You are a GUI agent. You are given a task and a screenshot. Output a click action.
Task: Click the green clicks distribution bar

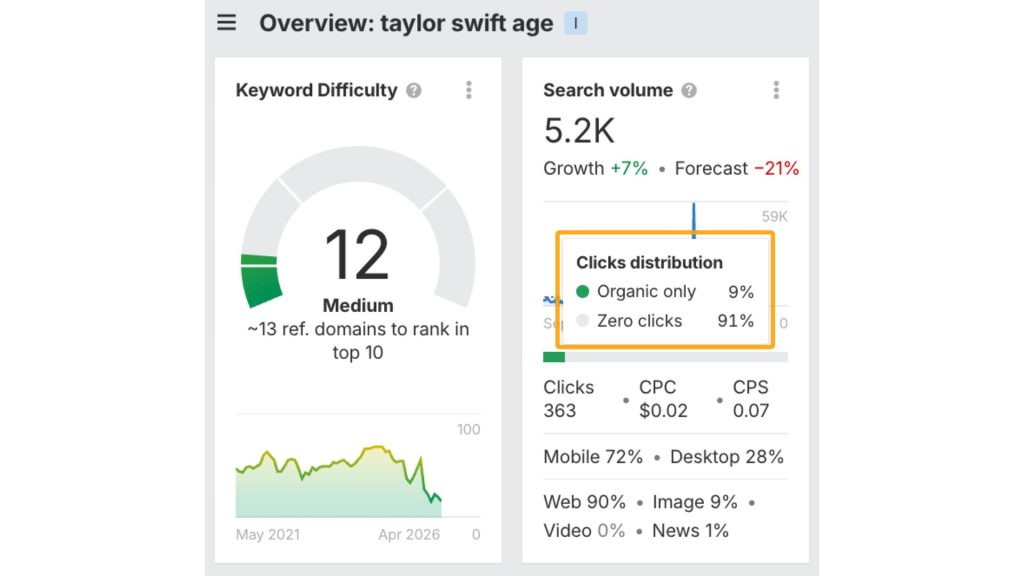point(554,357)
